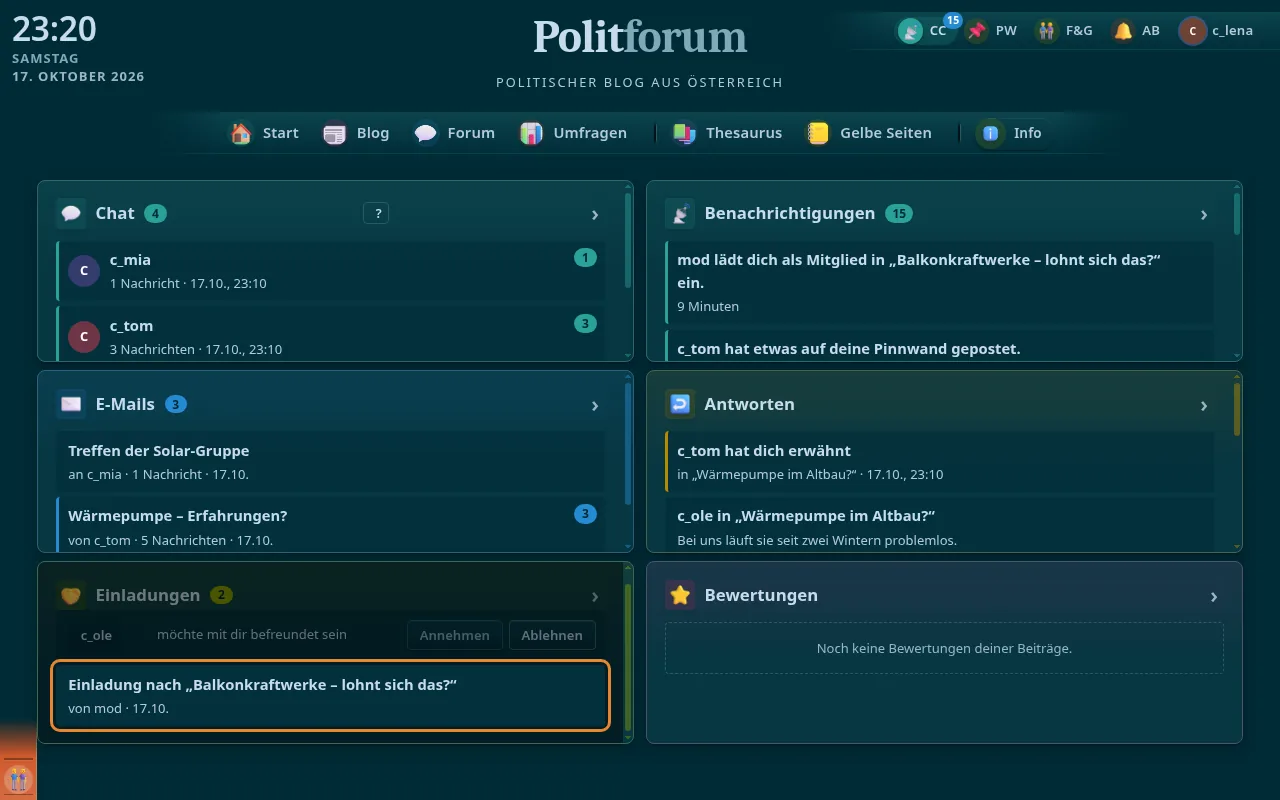Screen dimensions: 1280x800
Task: Click the Forum speech bubble icon
Action: 426,133
